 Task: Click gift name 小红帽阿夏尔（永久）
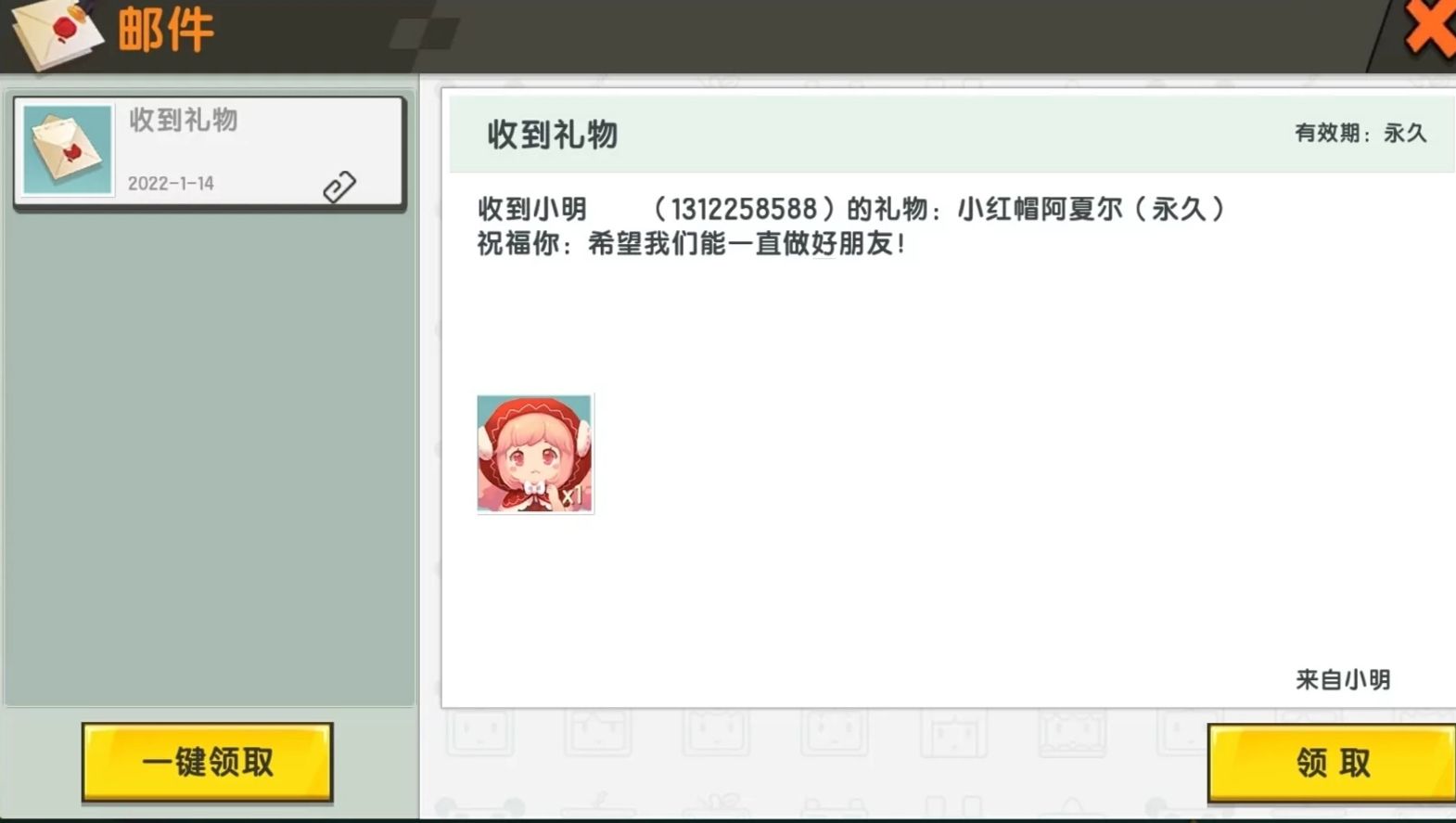pyautogui.click(x=1092, y=209)
